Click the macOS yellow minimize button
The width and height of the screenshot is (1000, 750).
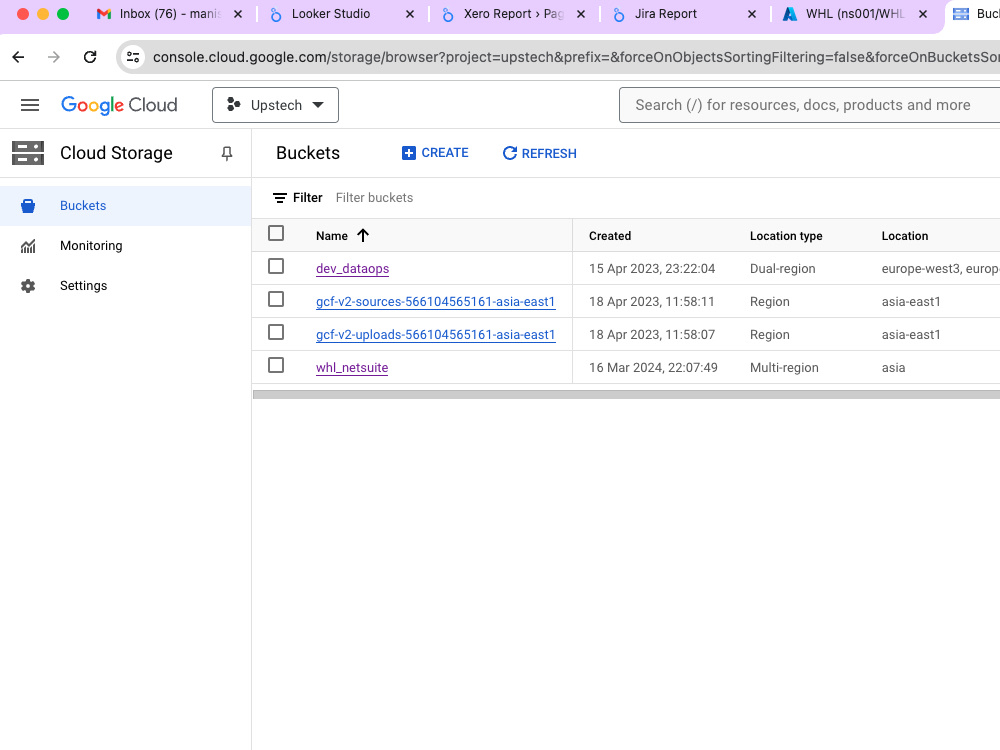43,14
